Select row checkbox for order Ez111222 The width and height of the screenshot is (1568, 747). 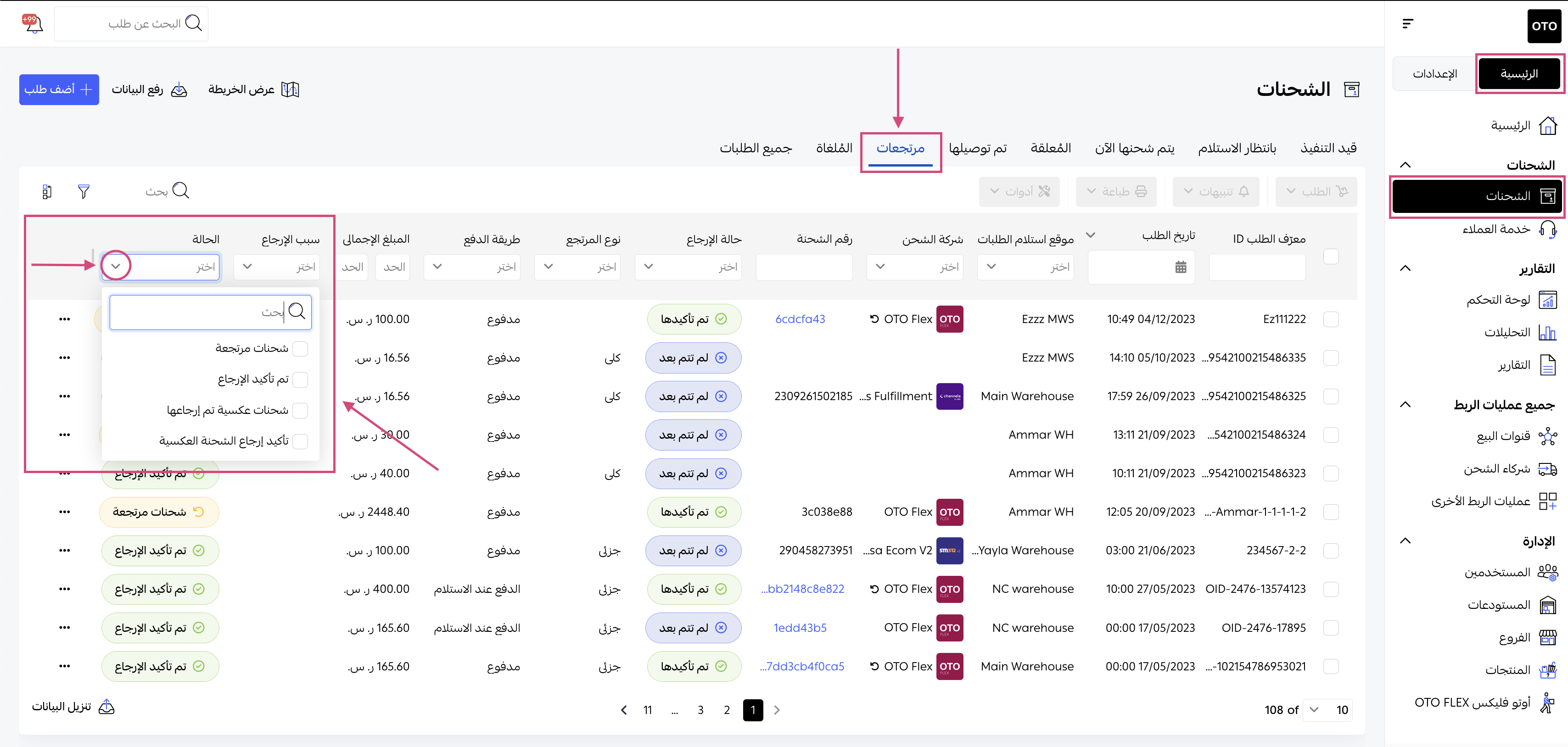(x=1331, y=319)
